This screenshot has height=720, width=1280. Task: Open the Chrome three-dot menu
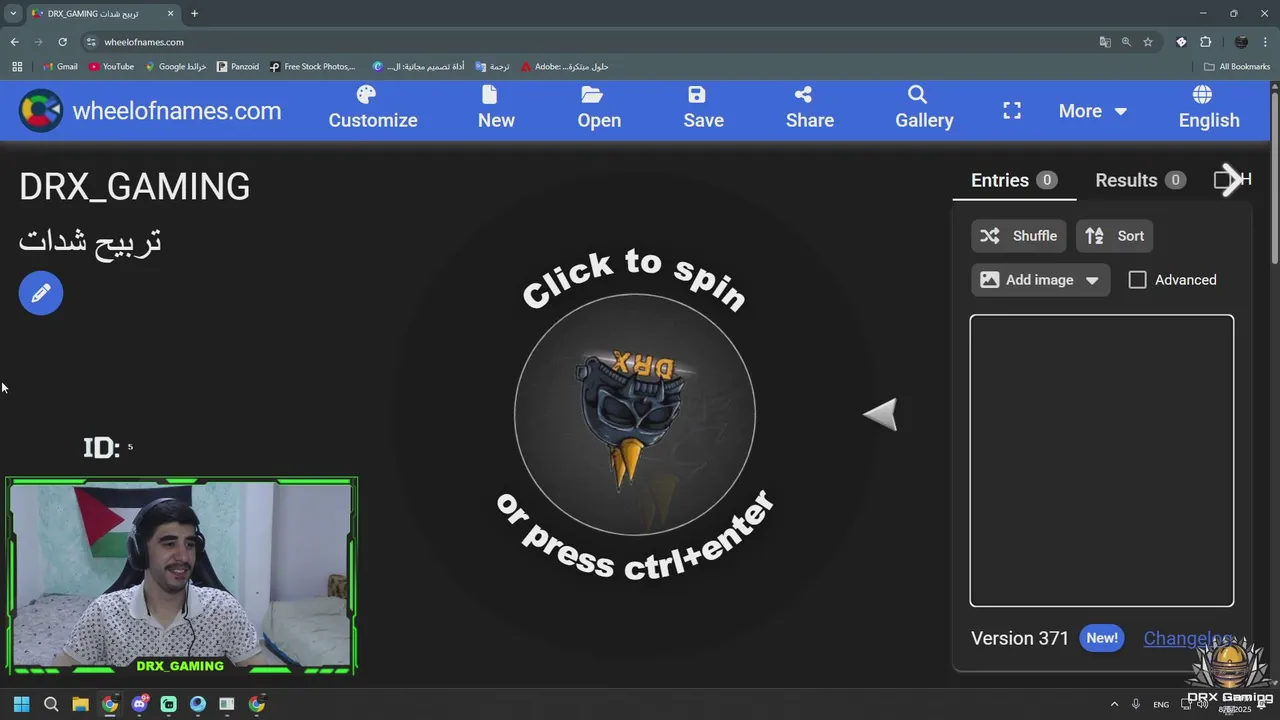click(1266, 42)
